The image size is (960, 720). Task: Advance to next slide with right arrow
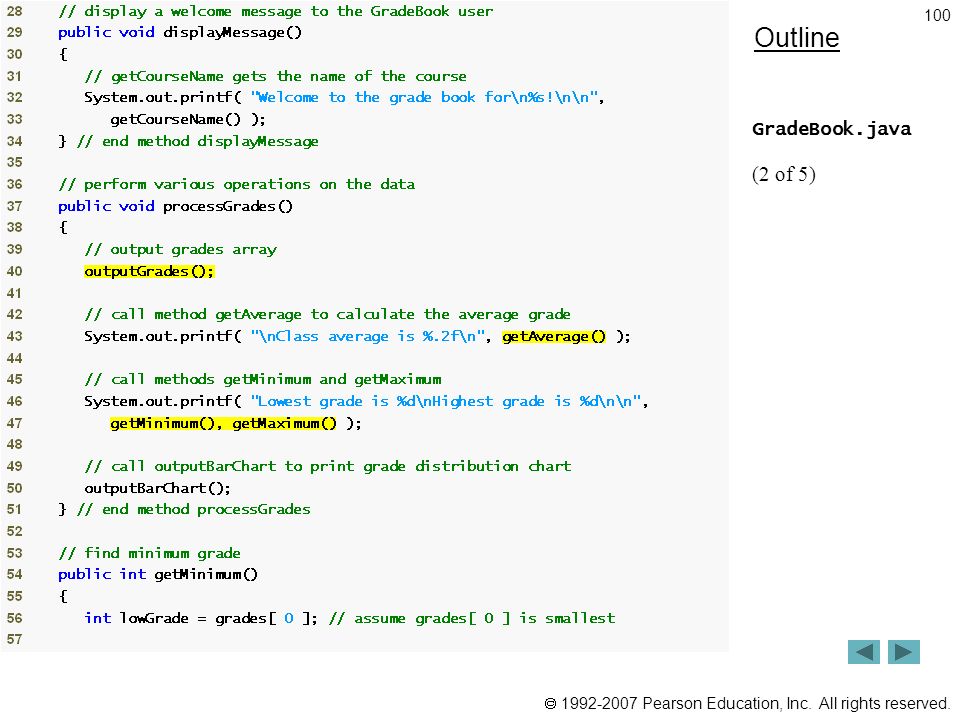[904, 651]
